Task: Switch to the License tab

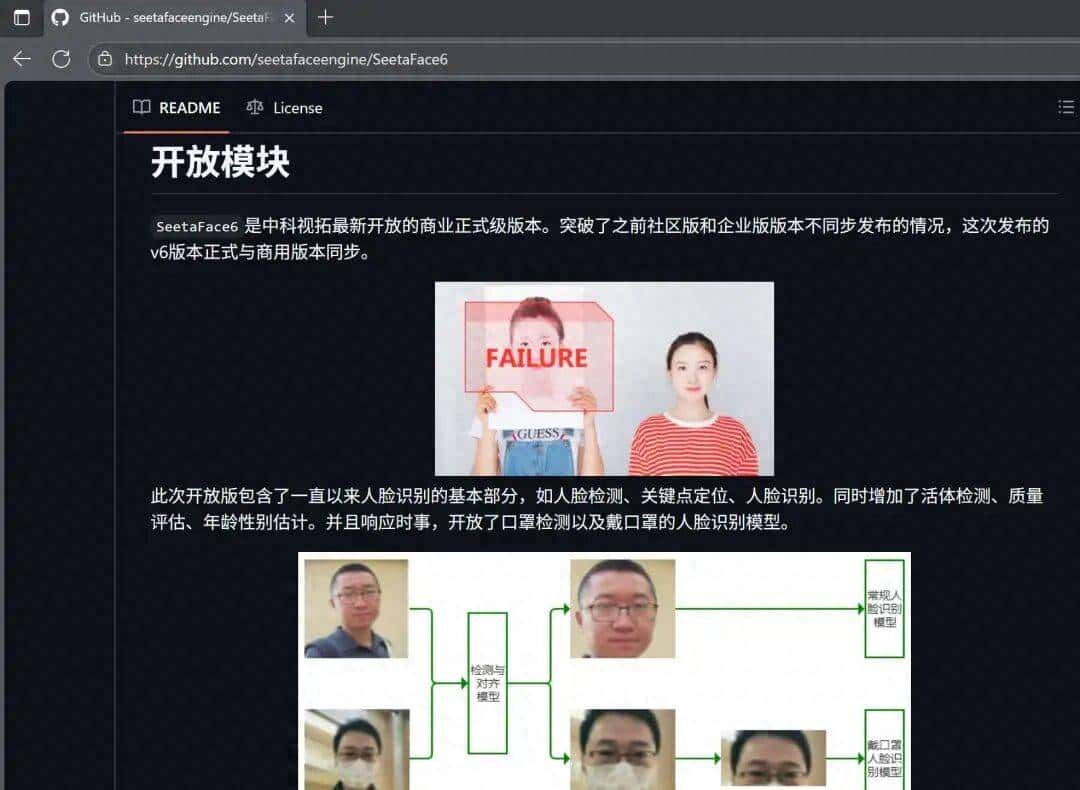Action: click(x=297, y=107)
